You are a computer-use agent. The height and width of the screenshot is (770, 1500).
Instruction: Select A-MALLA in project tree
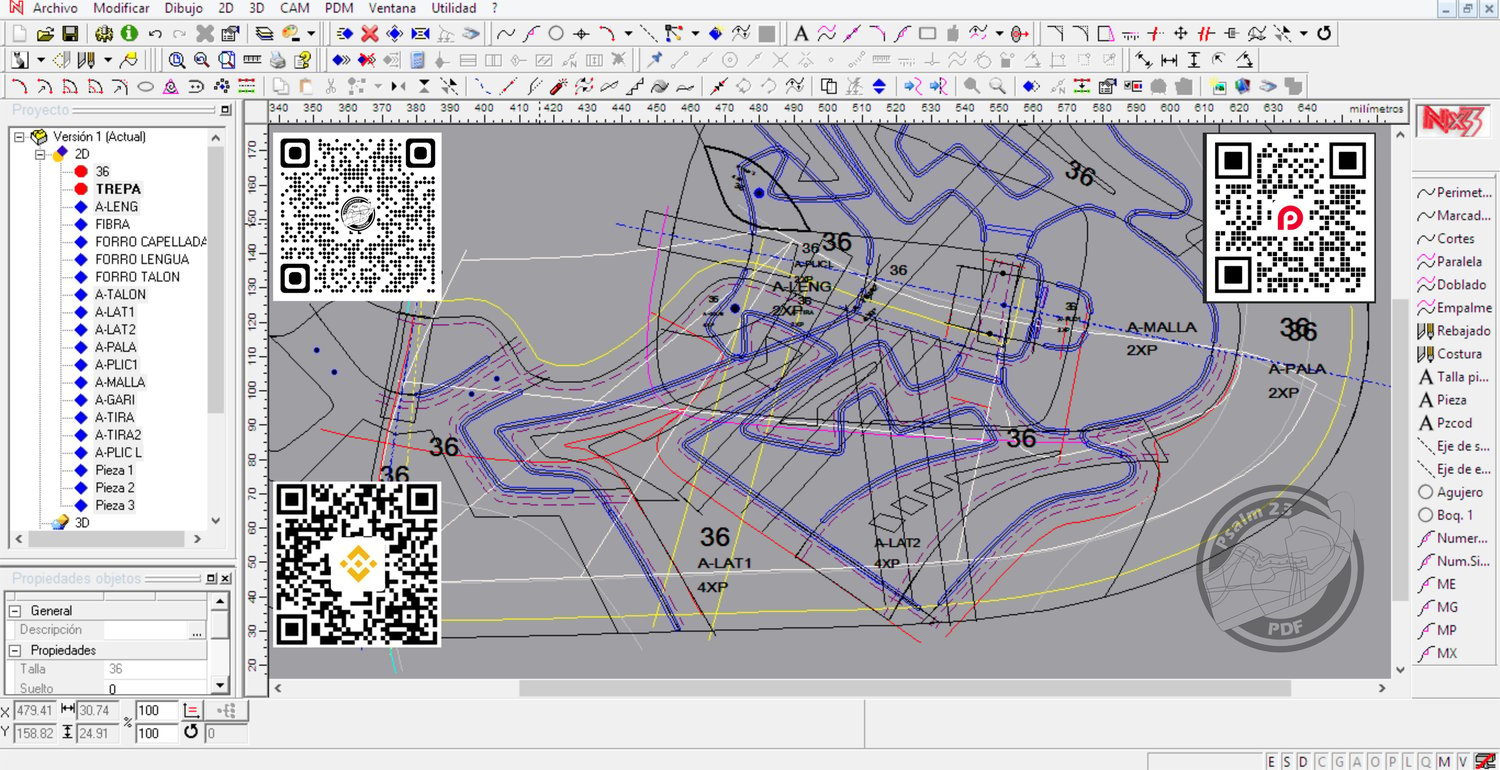pos(120,382)
